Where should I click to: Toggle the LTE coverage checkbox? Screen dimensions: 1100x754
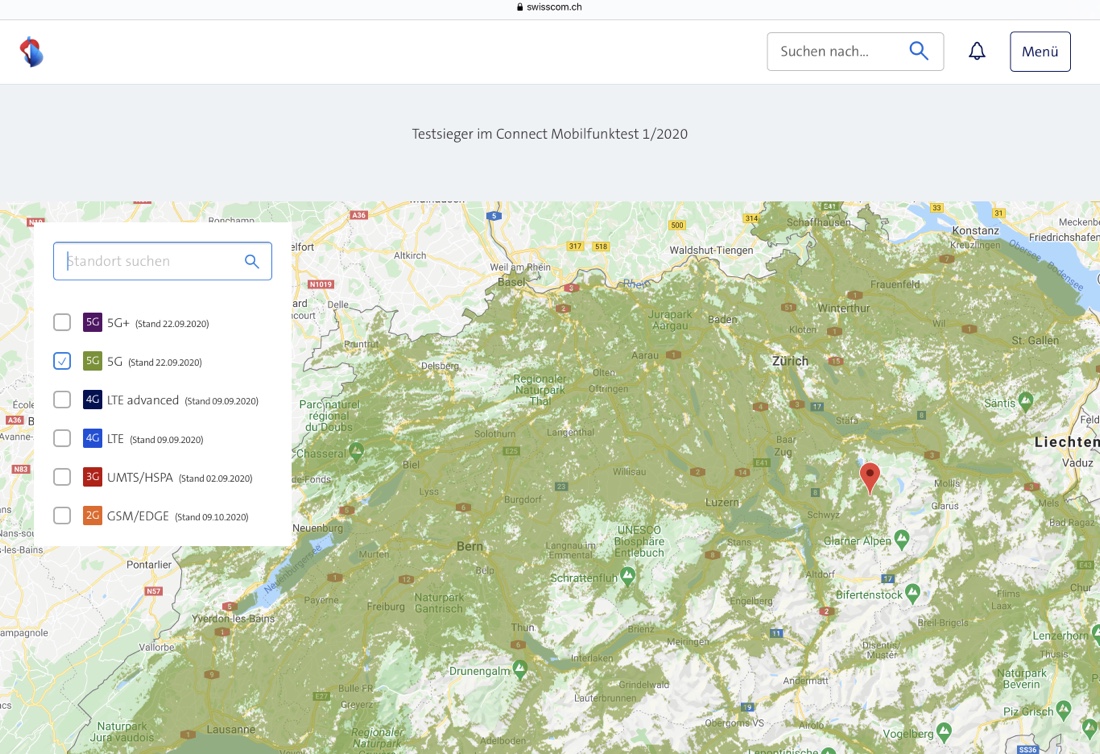pos(62,438)
